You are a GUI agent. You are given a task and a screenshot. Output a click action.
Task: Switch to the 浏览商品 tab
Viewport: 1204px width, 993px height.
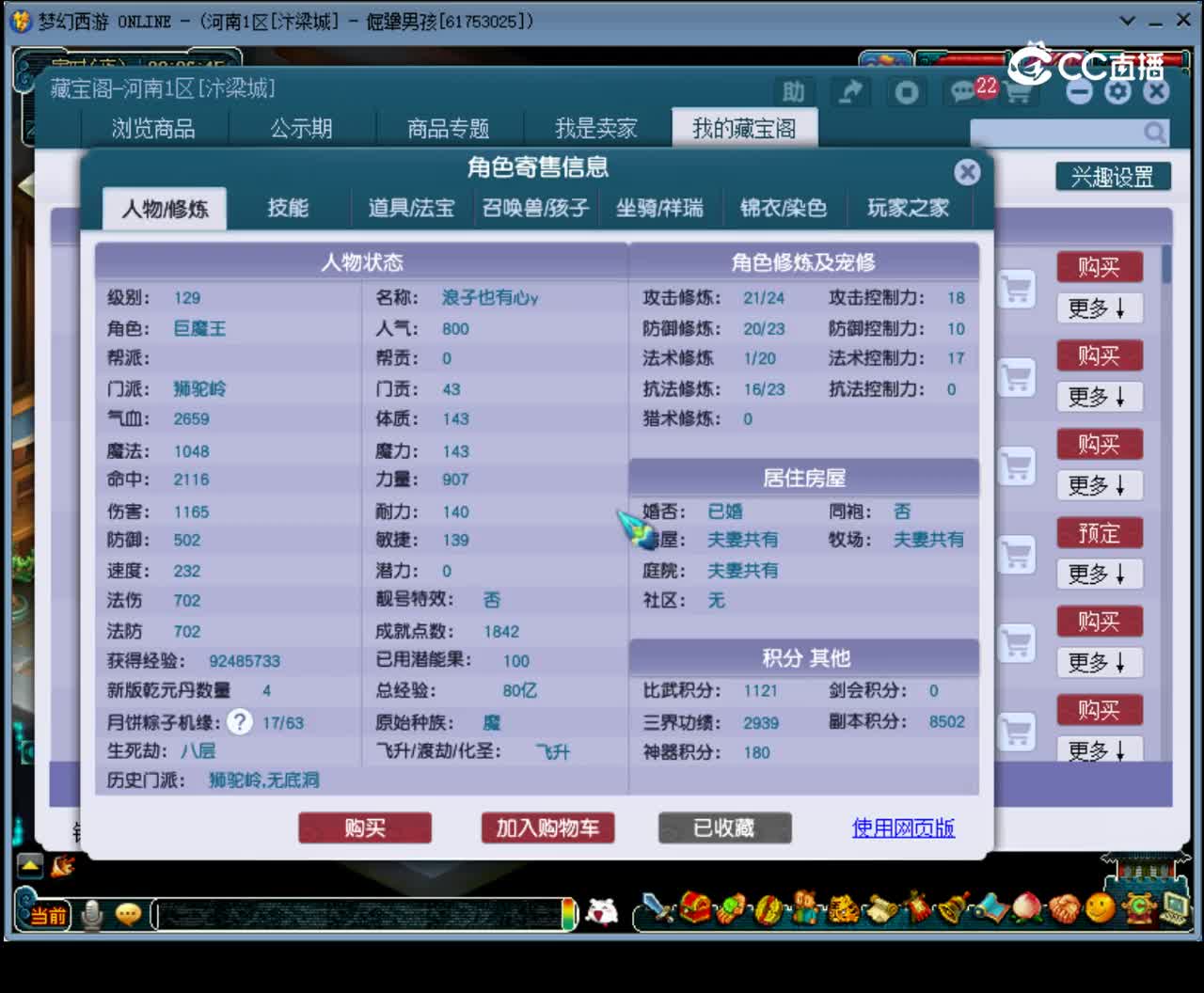[153, 129]
